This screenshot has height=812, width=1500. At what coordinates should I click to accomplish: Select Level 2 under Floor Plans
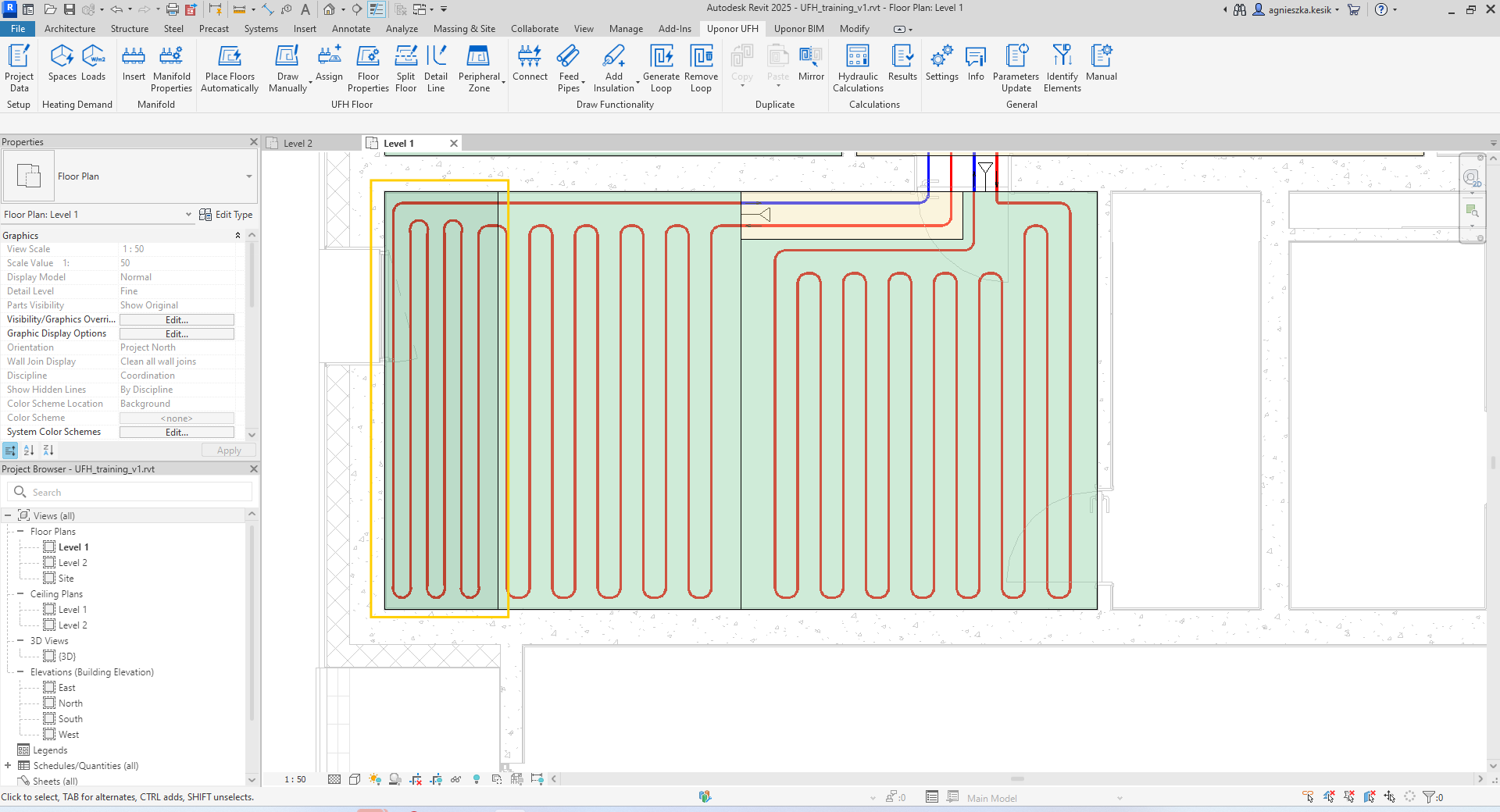coord(73,563)
